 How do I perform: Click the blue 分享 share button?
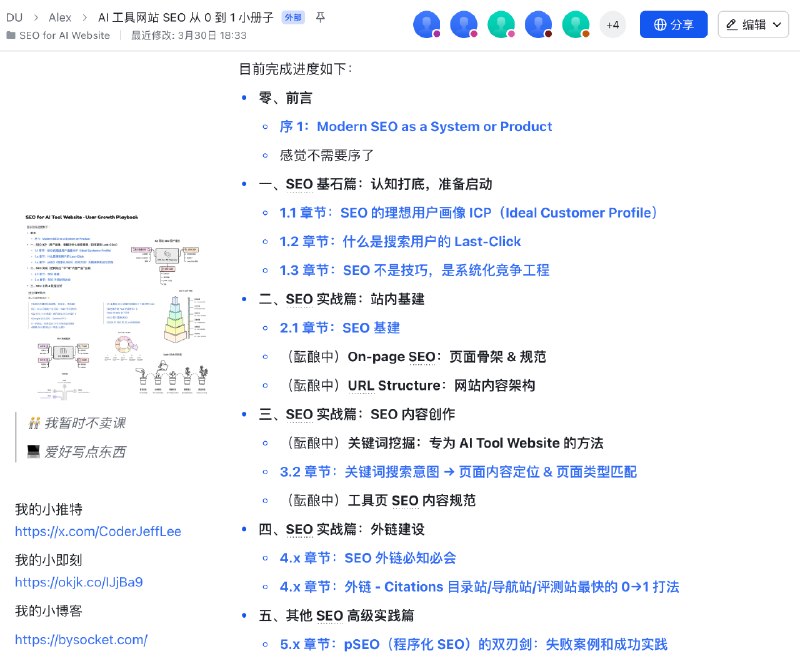(x=673, y=24)
